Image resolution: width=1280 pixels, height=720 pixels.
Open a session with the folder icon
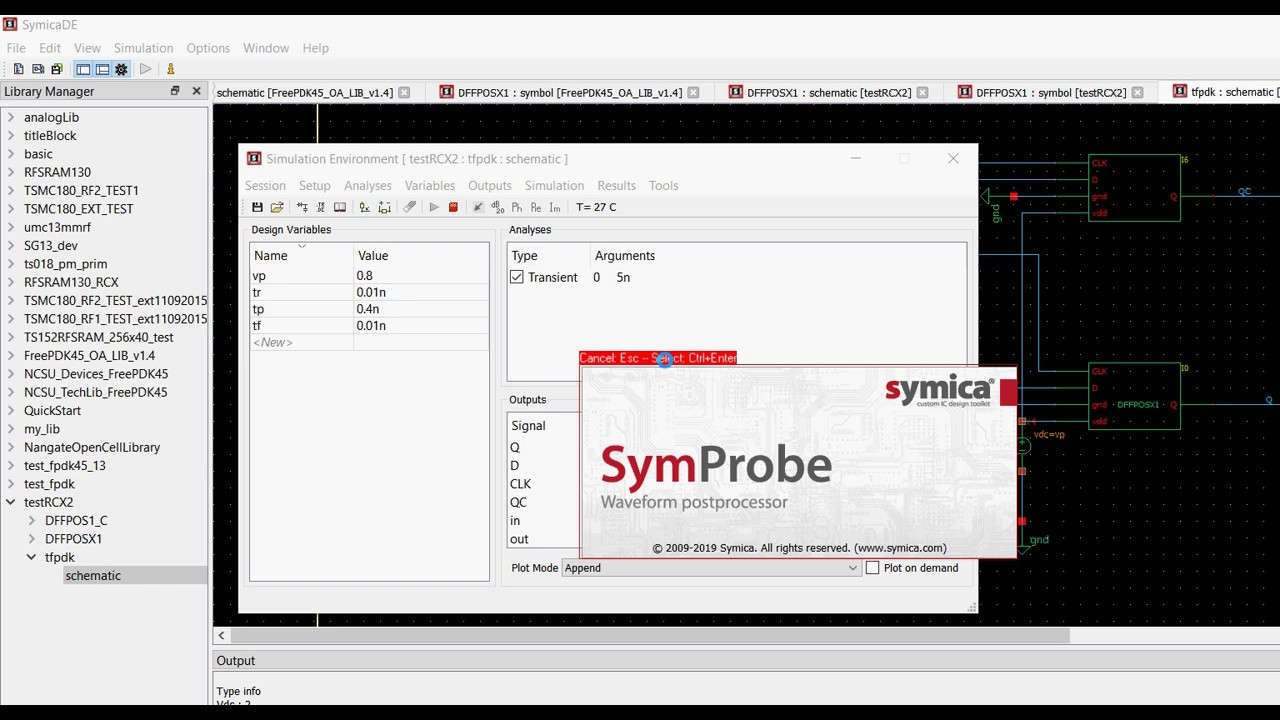point(277,207)
